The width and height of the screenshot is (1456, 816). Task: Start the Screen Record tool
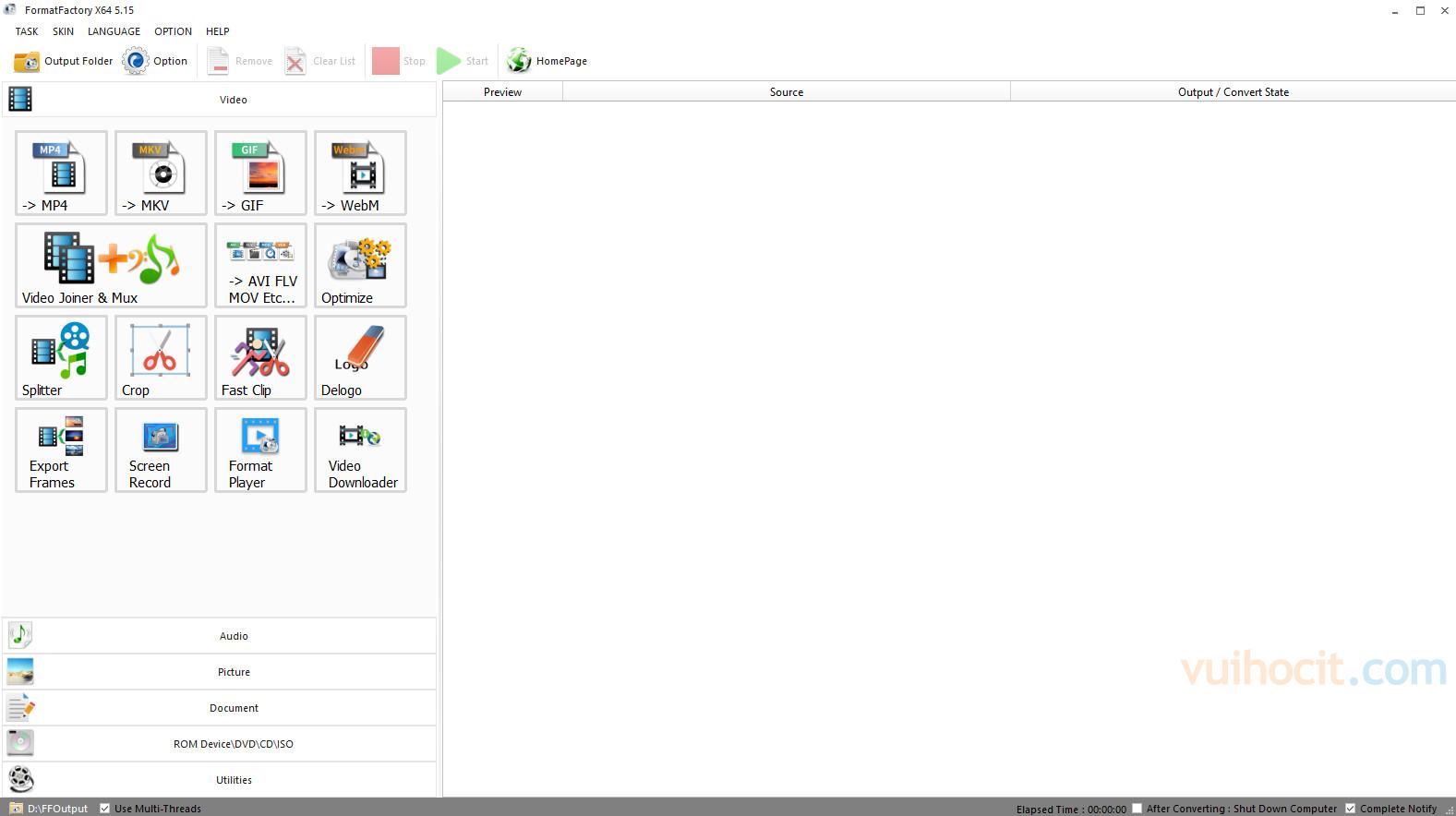[x=161, y=450]
